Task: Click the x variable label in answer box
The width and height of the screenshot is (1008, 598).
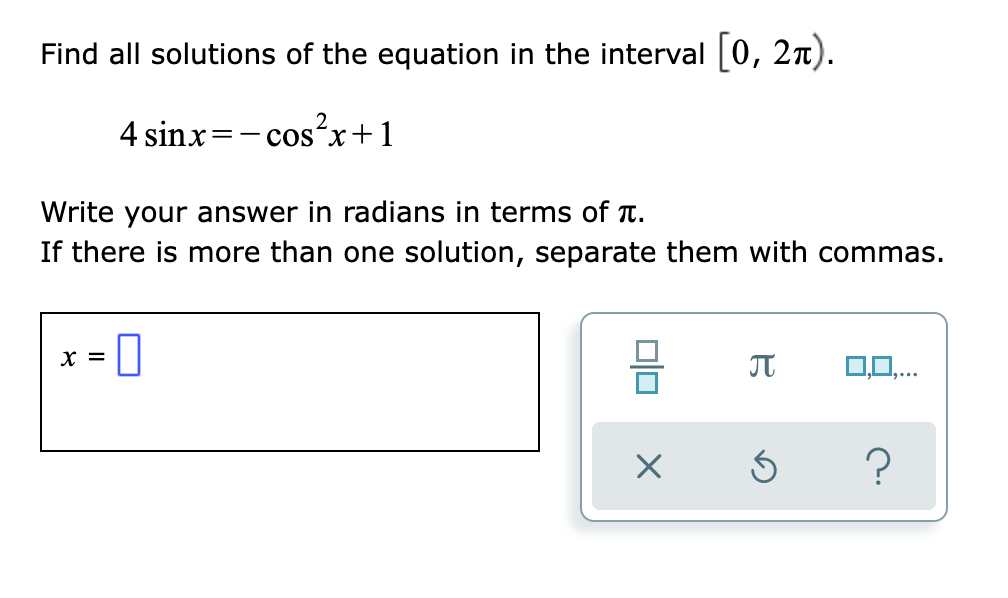Action: click(68, 357)
